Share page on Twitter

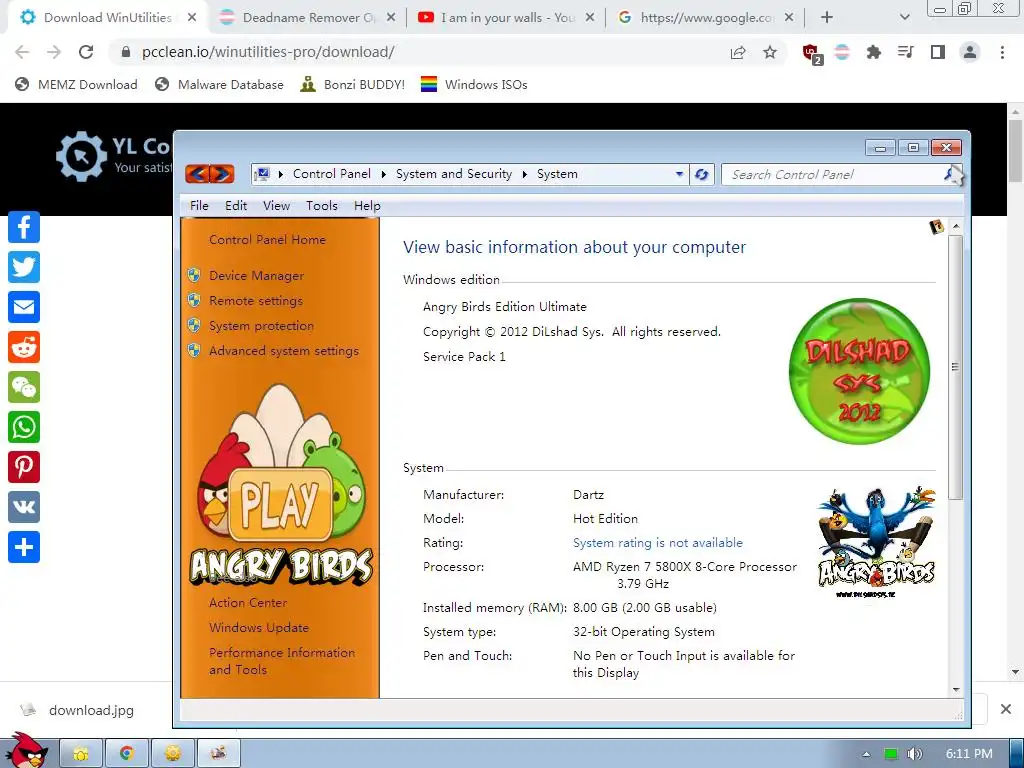coord(24,267)
